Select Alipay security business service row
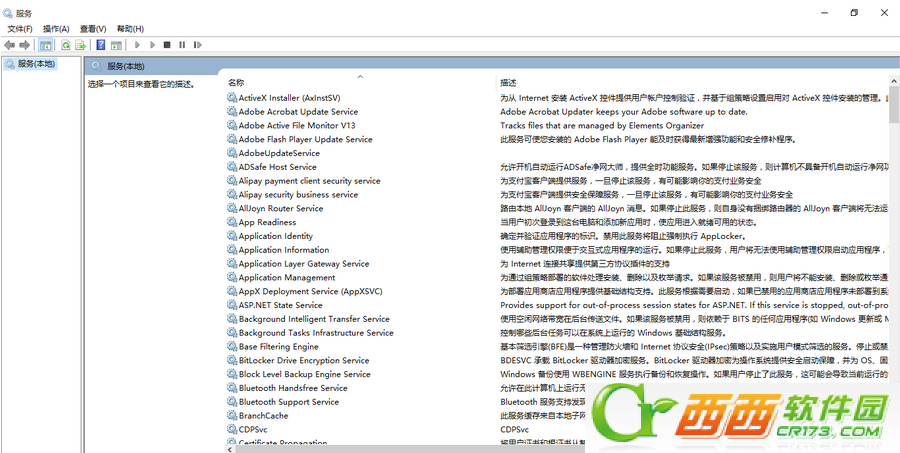Image resolution: width=900 pixels, height=453 pixels. 298,195
